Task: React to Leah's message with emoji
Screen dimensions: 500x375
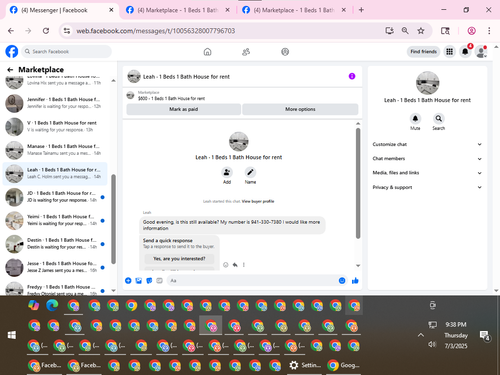Action: 226,265
